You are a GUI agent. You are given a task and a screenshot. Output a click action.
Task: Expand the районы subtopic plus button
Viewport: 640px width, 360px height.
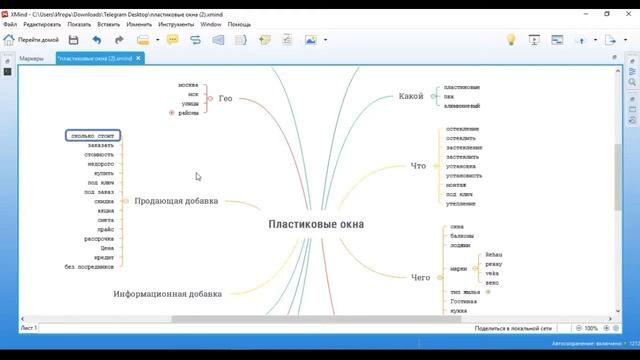[x=172, y=113]
